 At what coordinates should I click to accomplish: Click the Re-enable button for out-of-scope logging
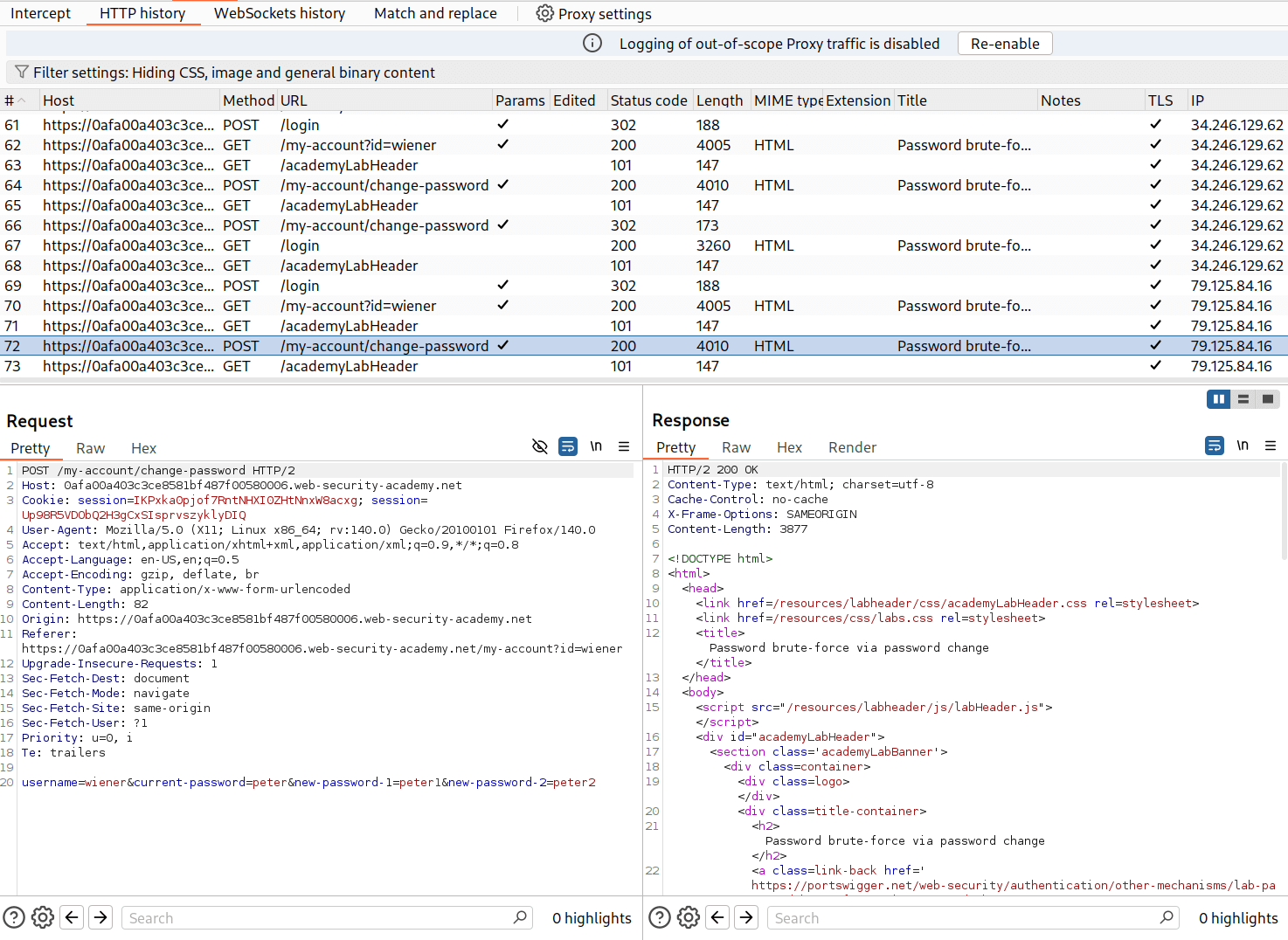tap(1004, 43)
